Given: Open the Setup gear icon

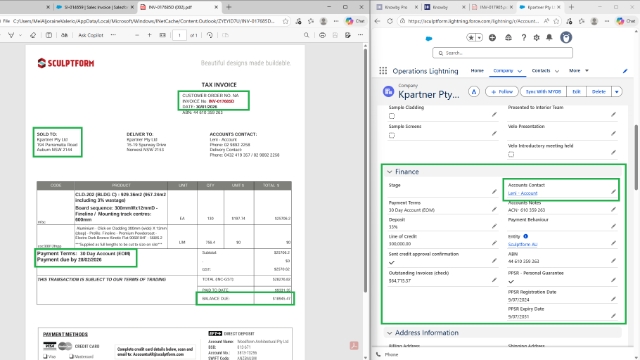Looking at the screenshot, I should [536, 38].
